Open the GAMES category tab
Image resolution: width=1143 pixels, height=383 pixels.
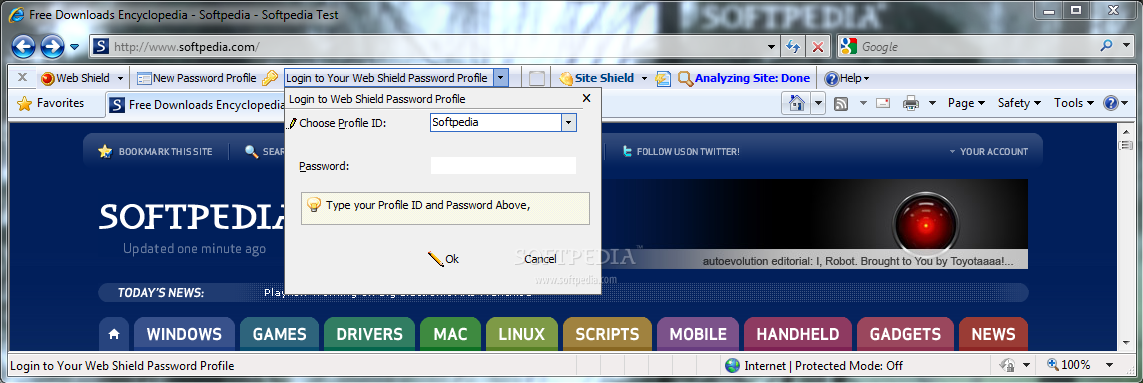pyautogui.click(x=279, y=335)
